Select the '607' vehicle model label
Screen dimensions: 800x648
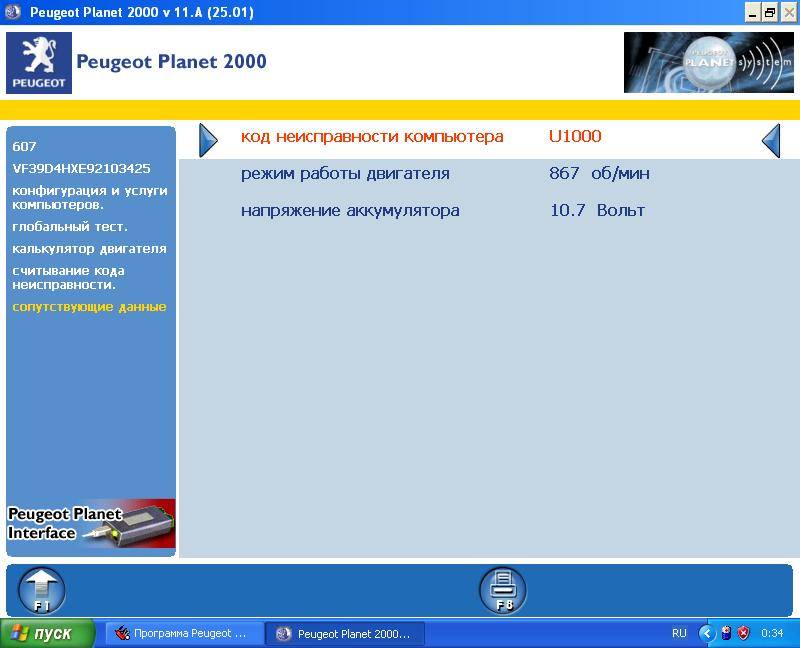click(x=22, y=146)
